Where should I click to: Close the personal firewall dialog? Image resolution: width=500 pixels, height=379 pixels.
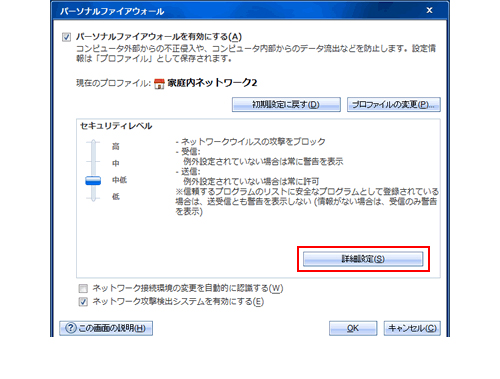[429, 11]
